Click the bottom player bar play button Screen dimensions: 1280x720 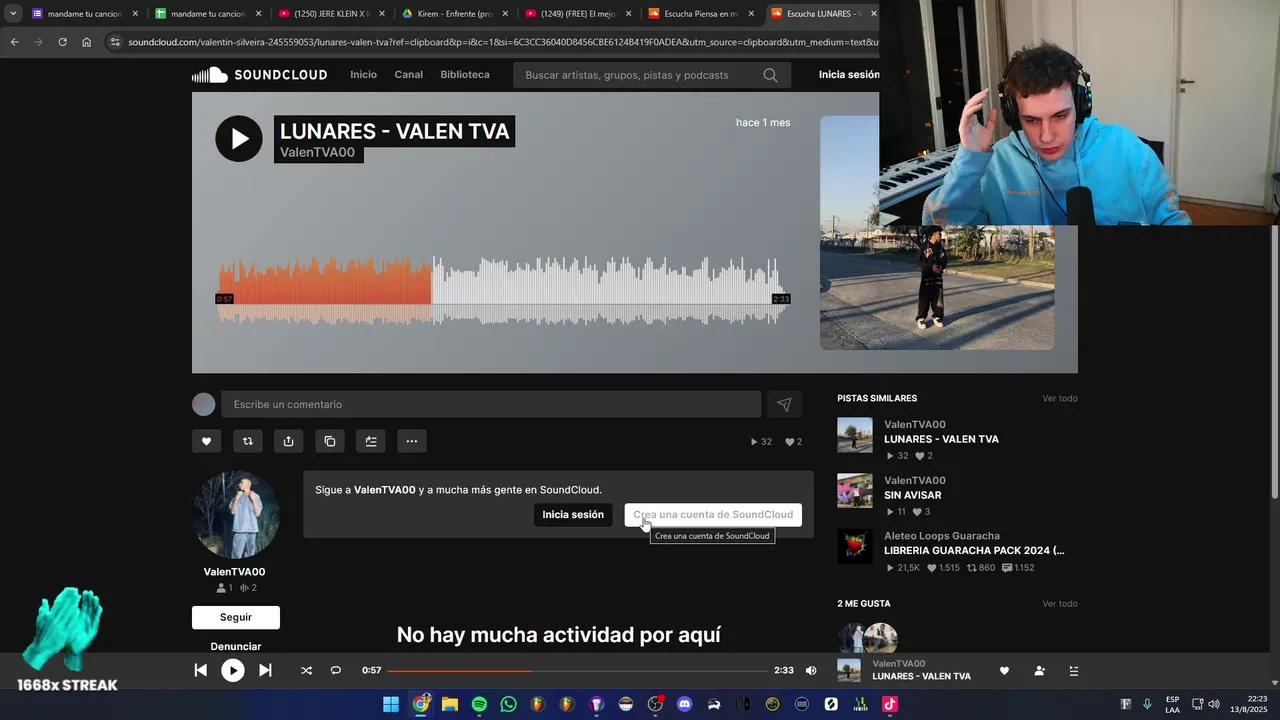(x=232, y=670)
